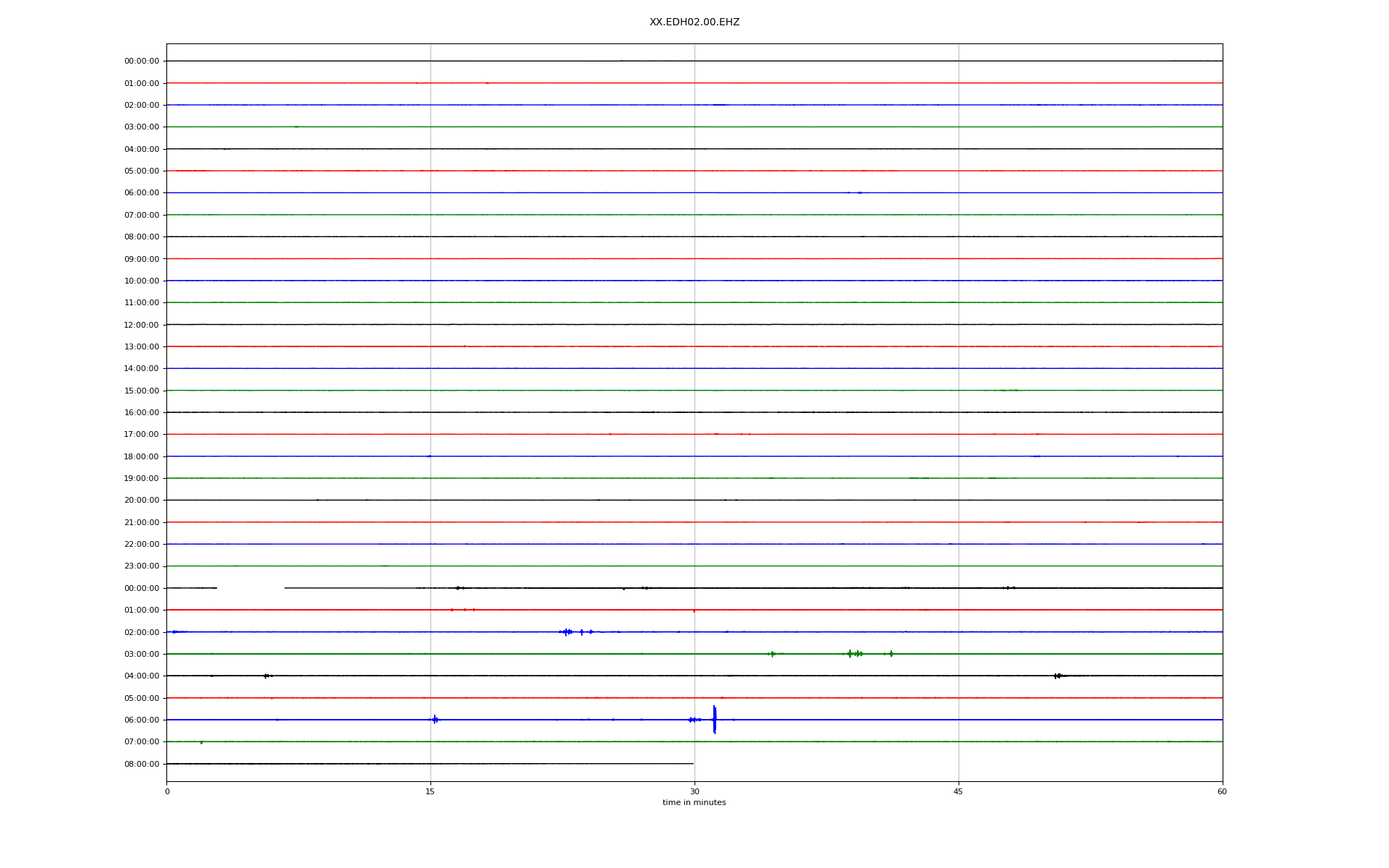The width and height of the screenshot is (1389, 868).
Task: Click the 'time in minutes' axis label
Action: pyautogui.click(x=694, y=802)
